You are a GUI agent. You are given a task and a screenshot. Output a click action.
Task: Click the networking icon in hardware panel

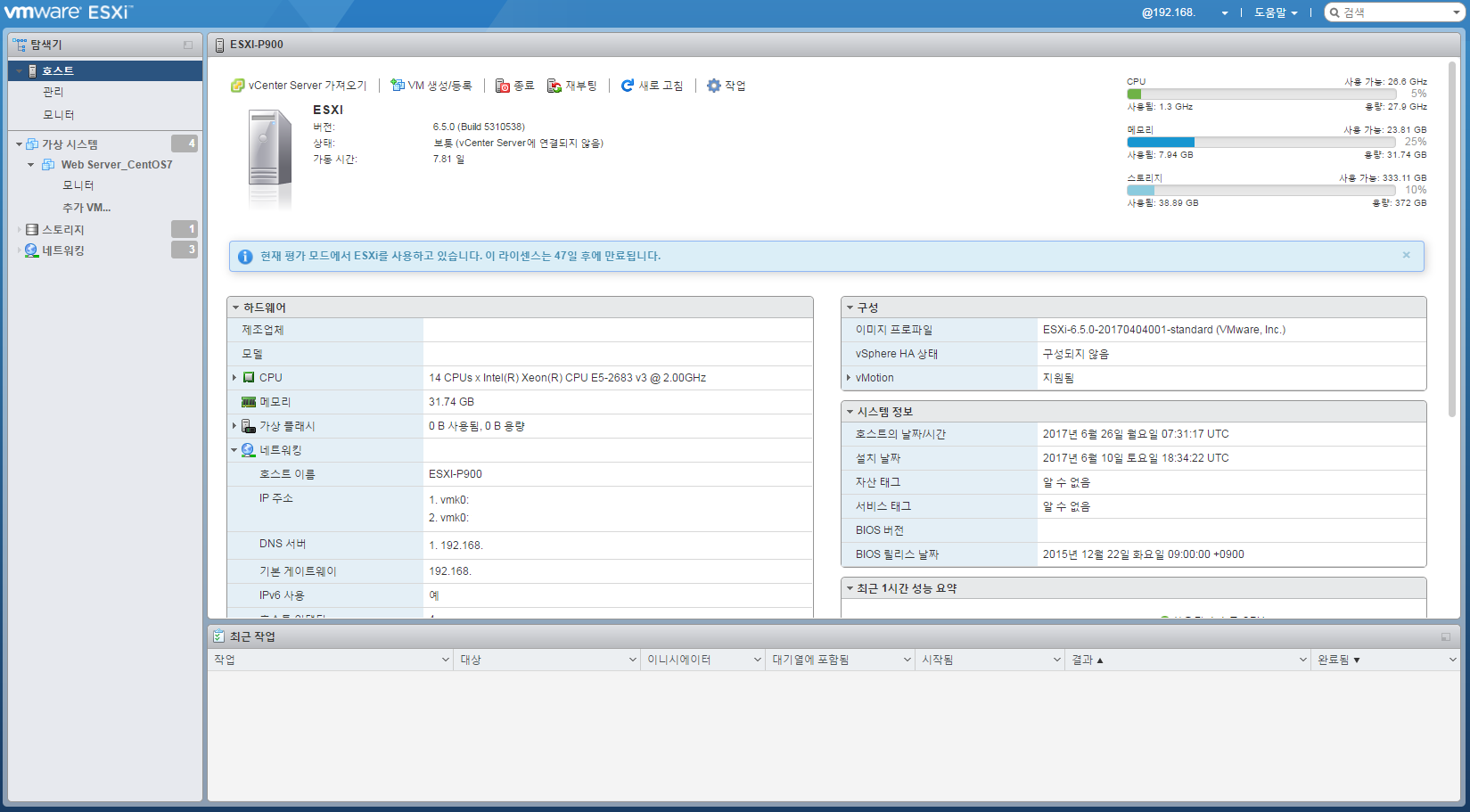tap(249, 450)
